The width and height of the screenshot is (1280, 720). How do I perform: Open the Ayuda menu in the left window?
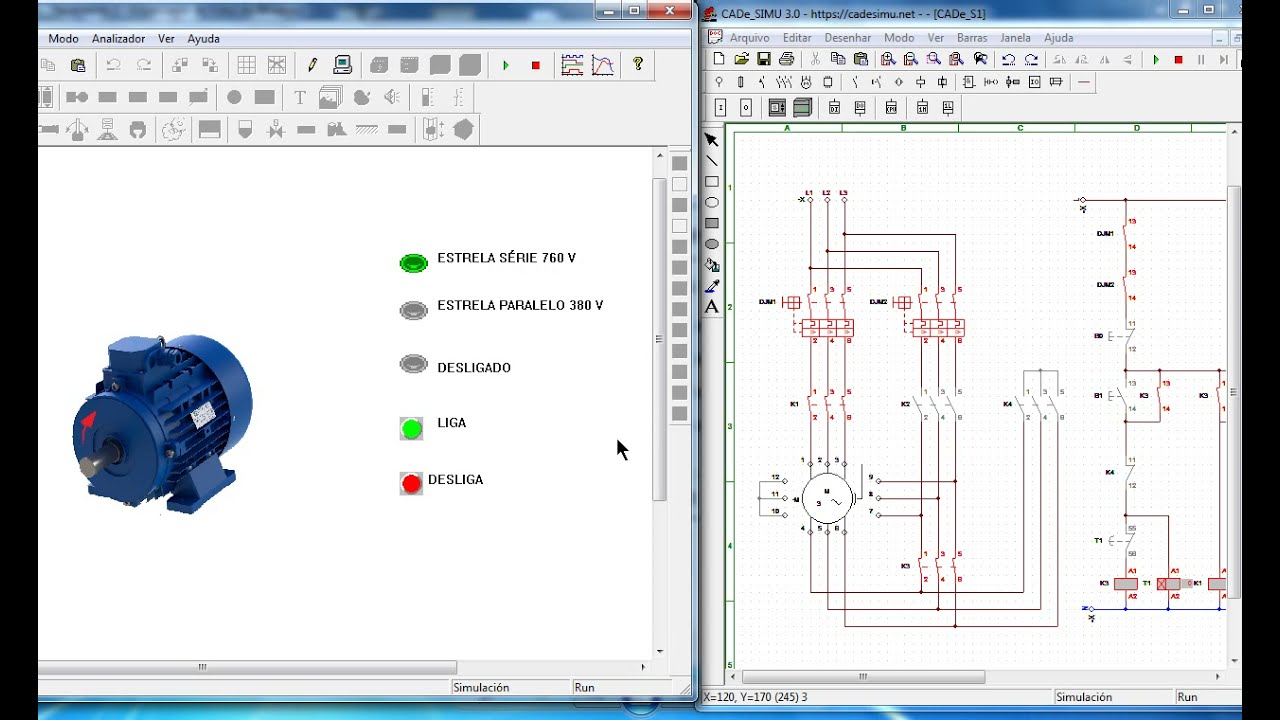pyautogui.click(x=203, y=38)
